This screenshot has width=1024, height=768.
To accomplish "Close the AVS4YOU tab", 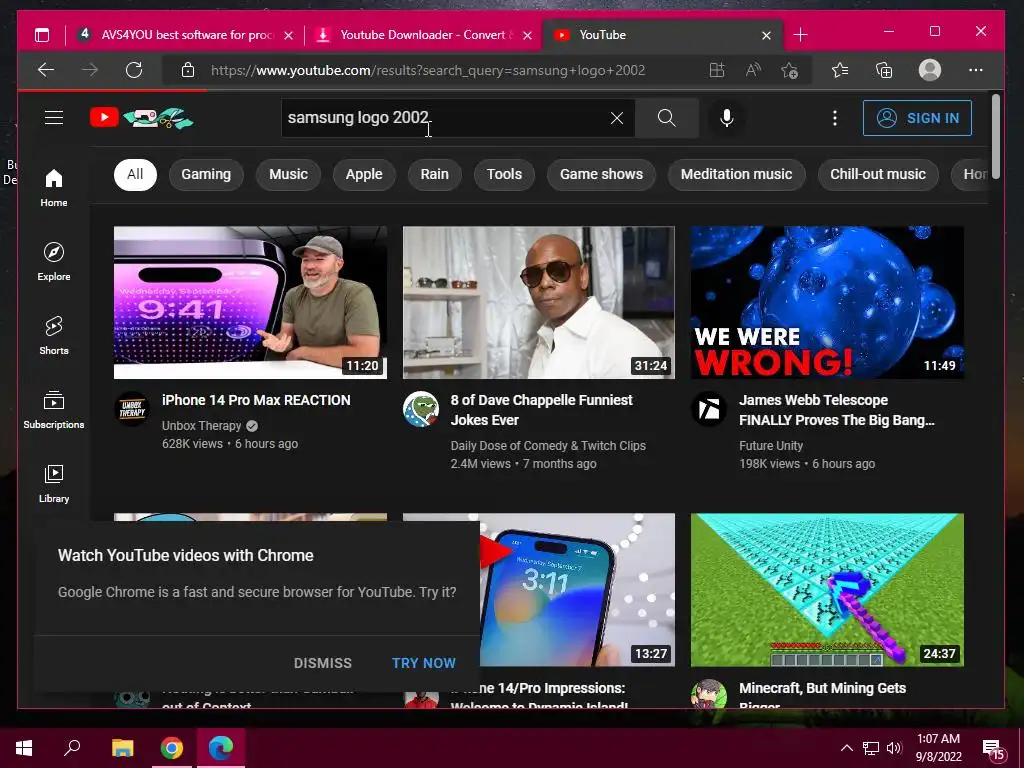I will click(289, 35).
